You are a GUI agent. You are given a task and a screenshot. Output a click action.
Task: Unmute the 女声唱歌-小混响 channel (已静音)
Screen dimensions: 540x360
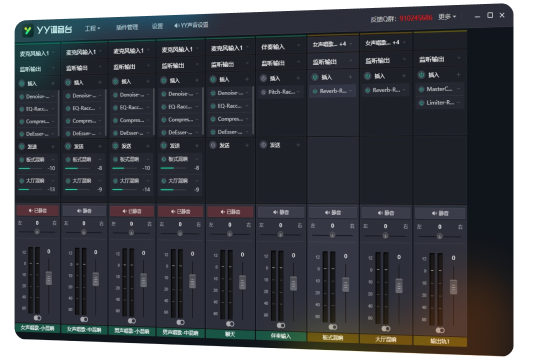pos(38,210)
